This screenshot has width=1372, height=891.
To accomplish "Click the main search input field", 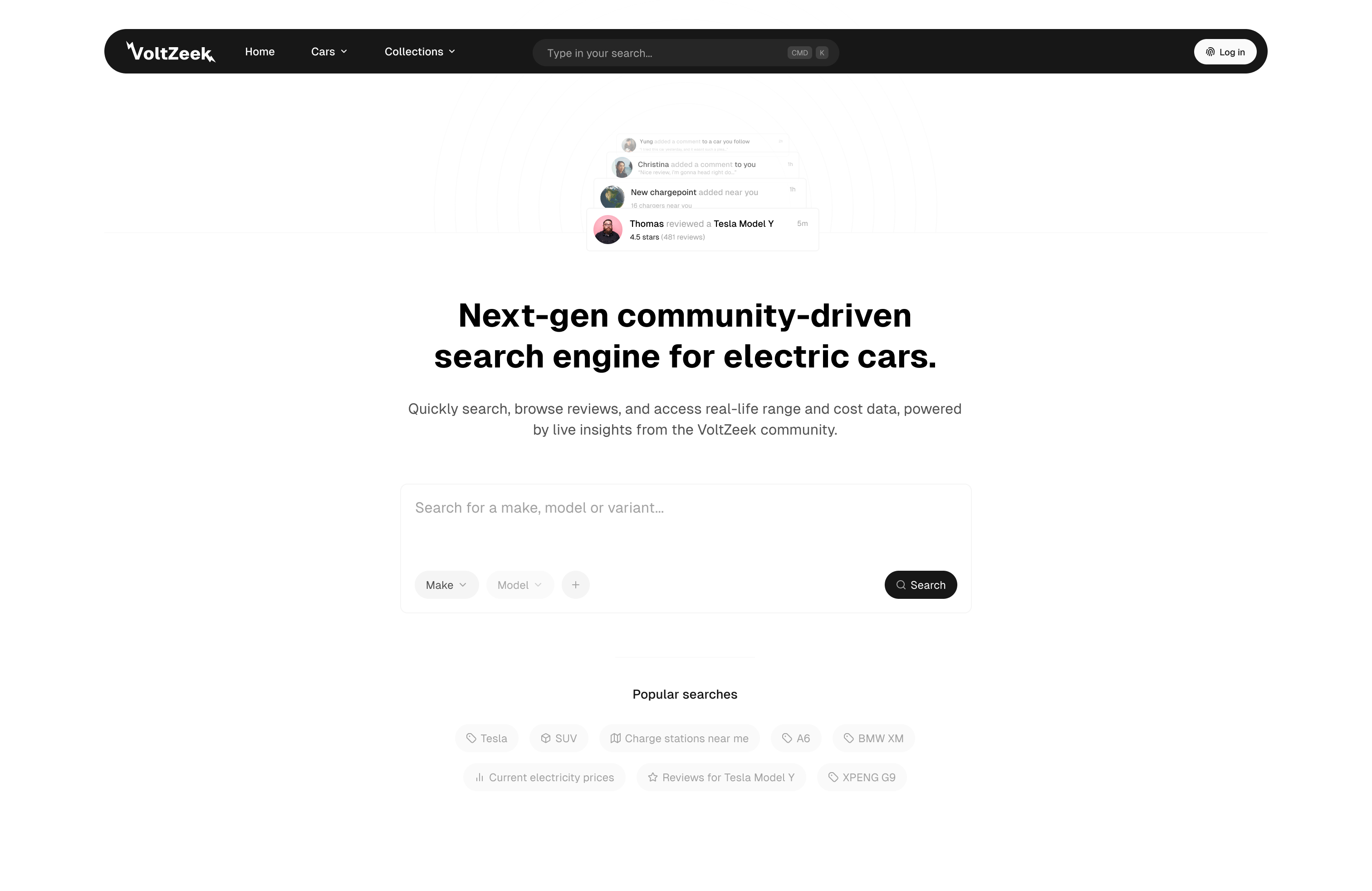I will tap(685, 508).
